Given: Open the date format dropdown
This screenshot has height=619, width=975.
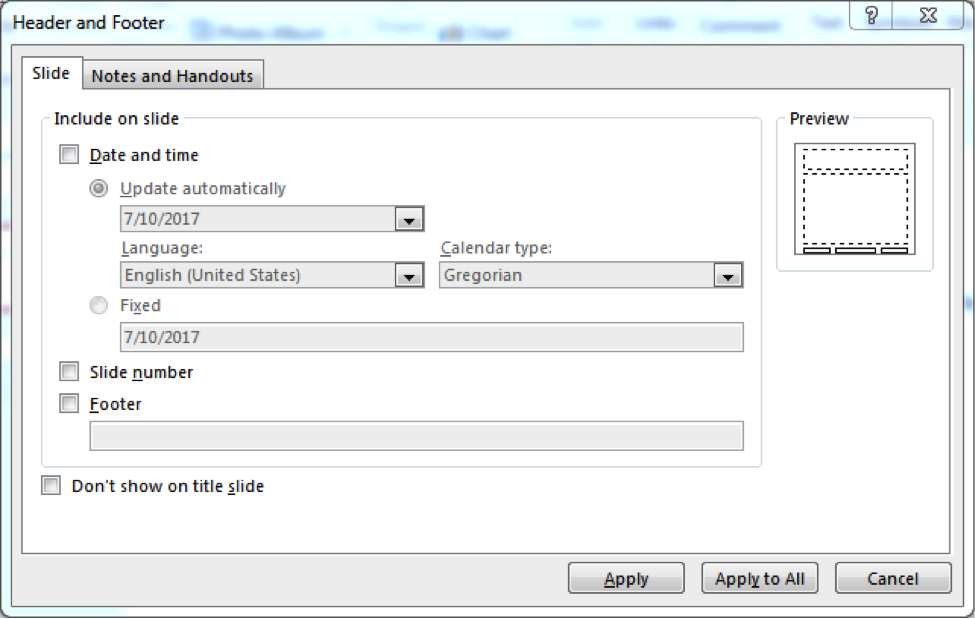Looking at the screenshot, I should pos(411,218).
